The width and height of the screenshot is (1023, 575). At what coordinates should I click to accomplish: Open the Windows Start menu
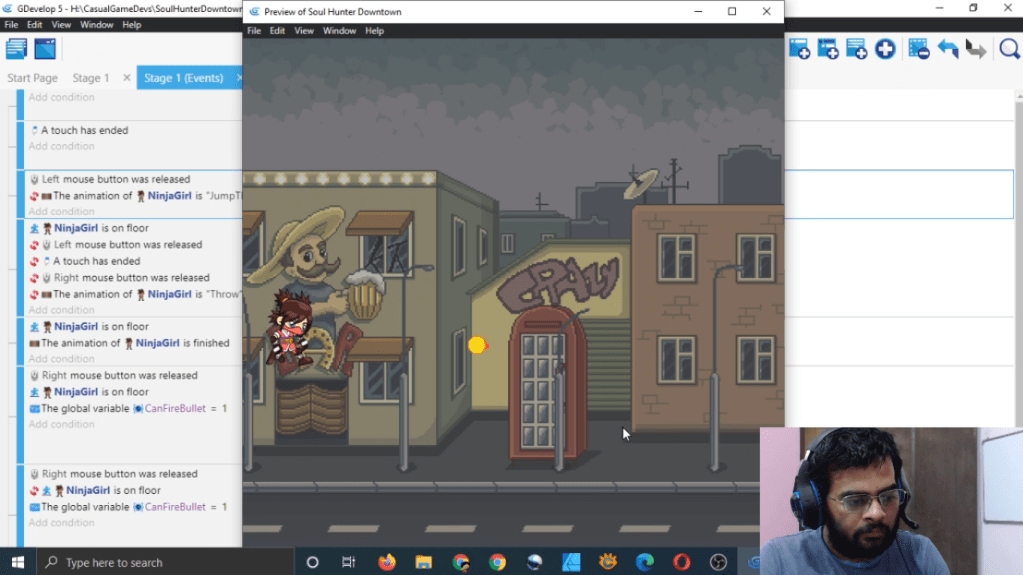(x=18, y=562)
